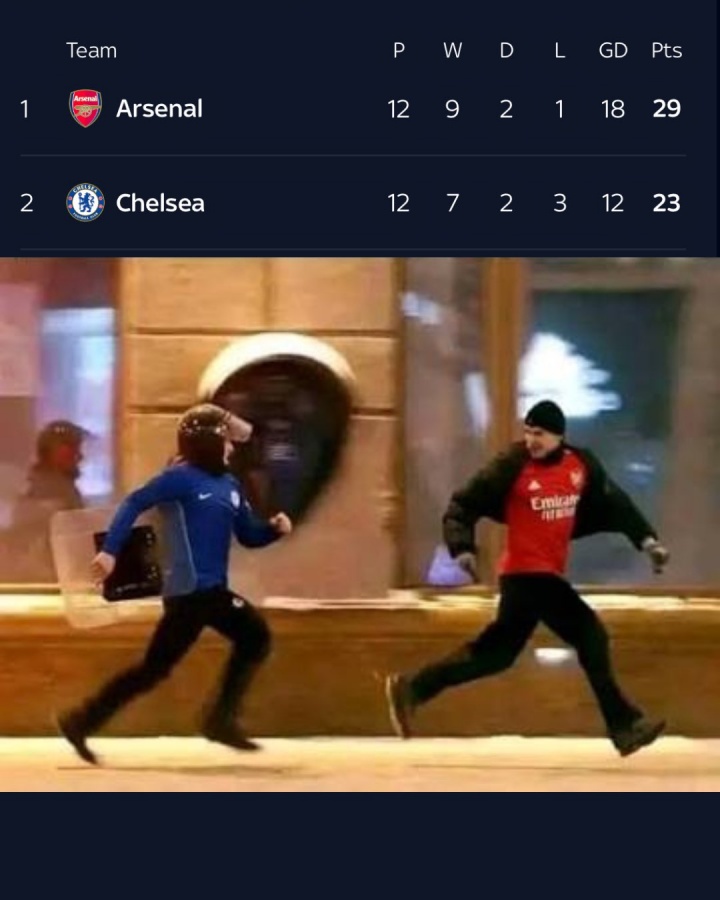Open the Chelsea team name link
The image size is (720, 900).
click(160, 203)
